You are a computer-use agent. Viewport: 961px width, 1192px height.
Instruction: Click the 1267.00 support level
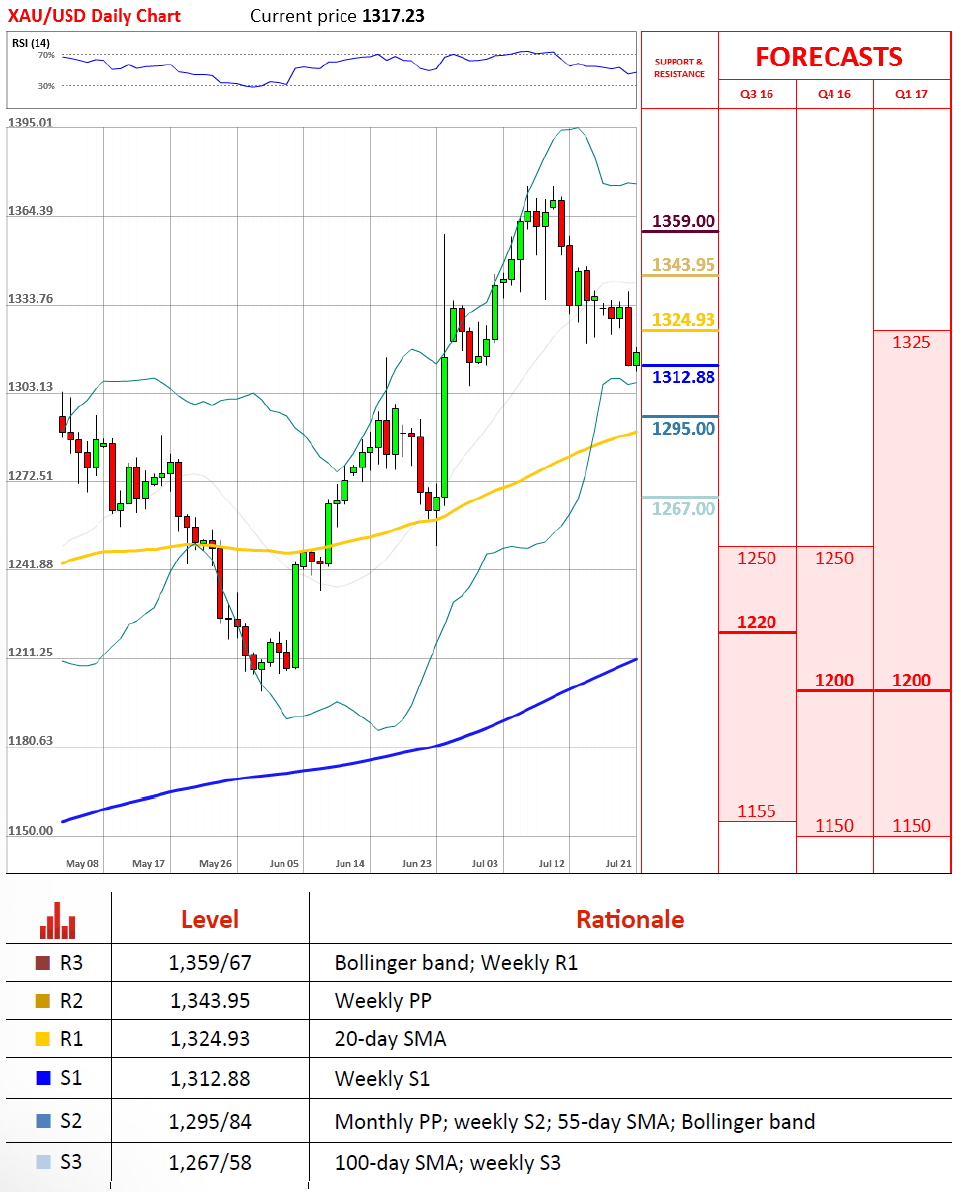click(683, 509)
